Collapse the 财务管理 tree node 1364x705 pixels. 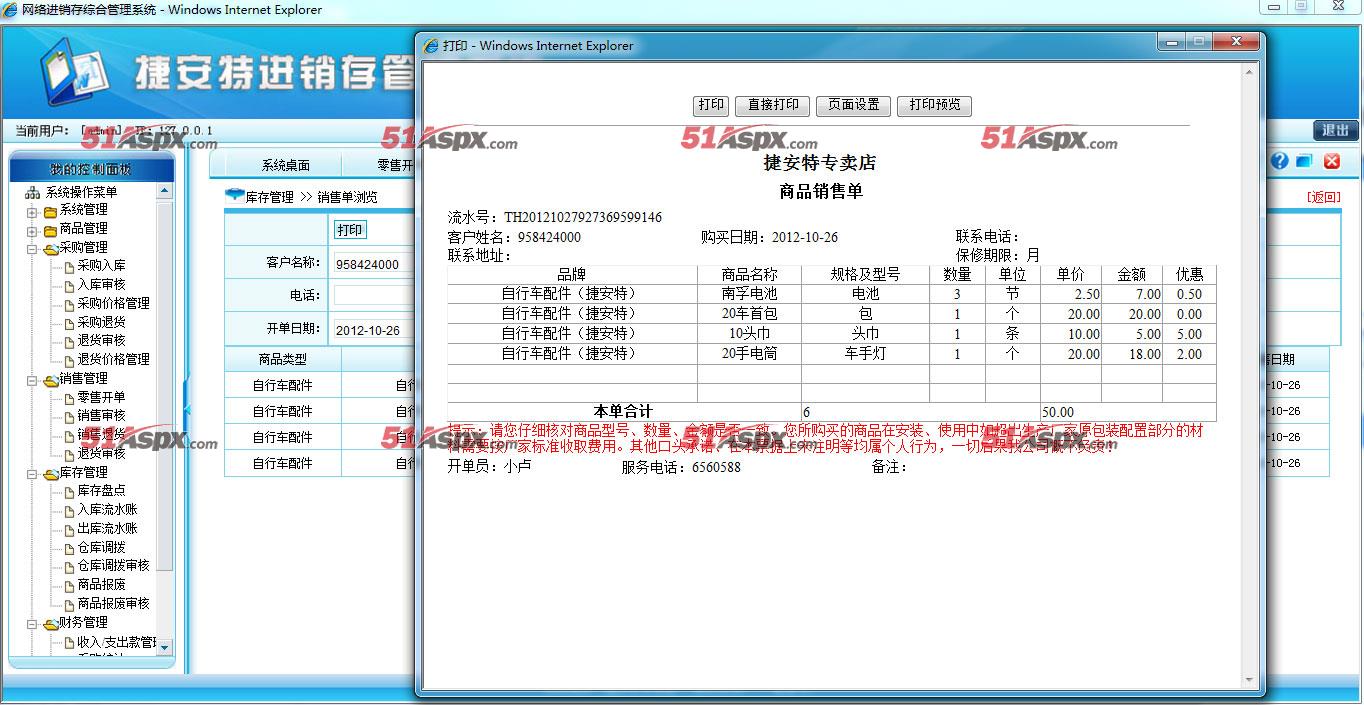coord(32,625)
